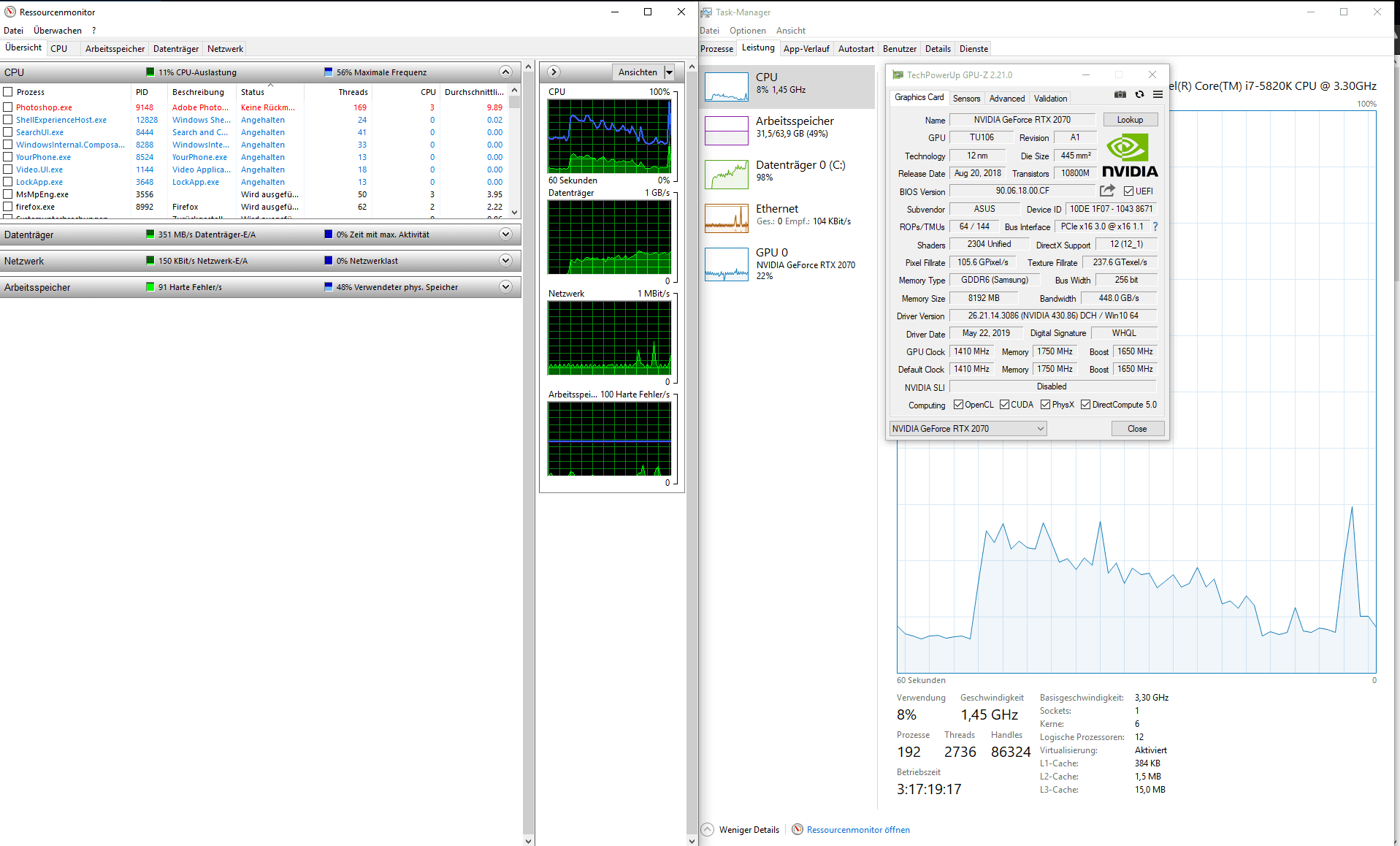The height and width of the screenshot is (846, 1400).
Task: Open the GPU-Z hamburger menu icon
Action: click(1158, 94)
